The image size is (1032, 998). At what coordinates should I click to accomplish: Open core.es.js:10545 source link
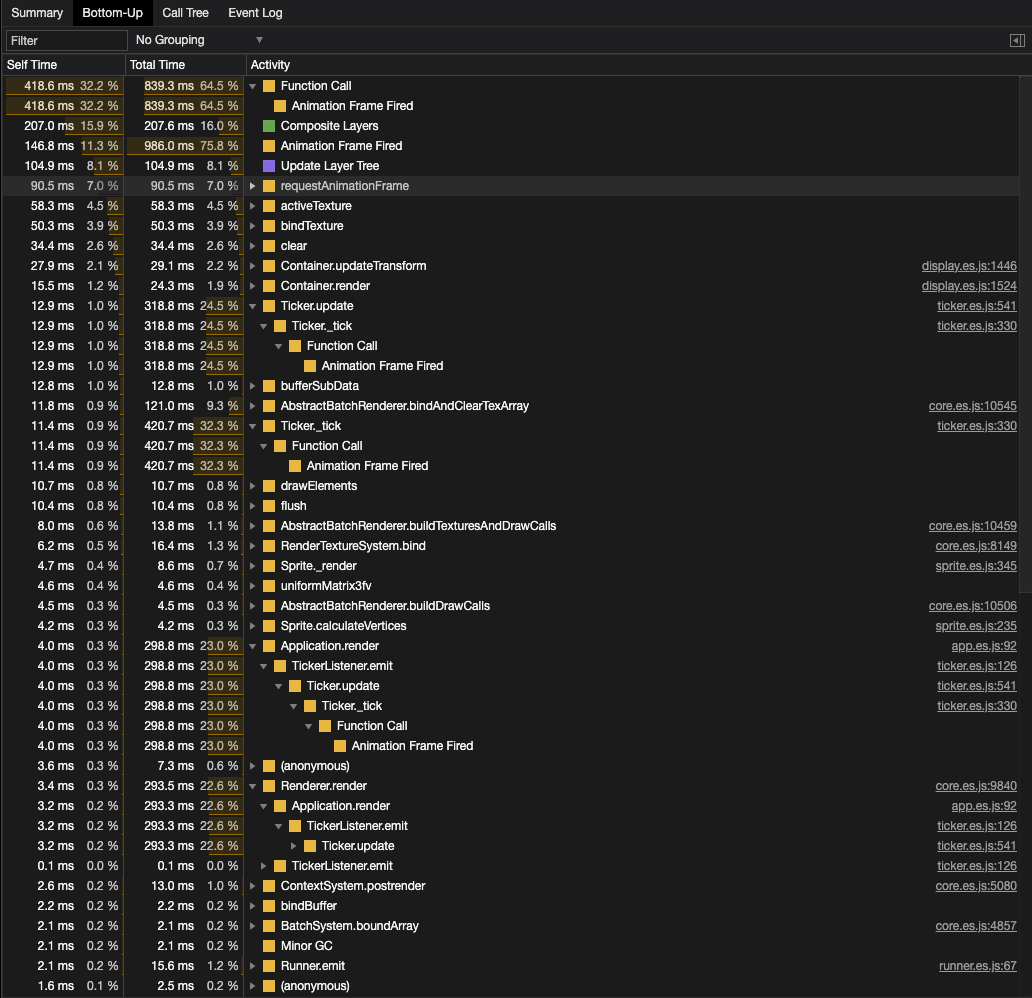point(972,406)
